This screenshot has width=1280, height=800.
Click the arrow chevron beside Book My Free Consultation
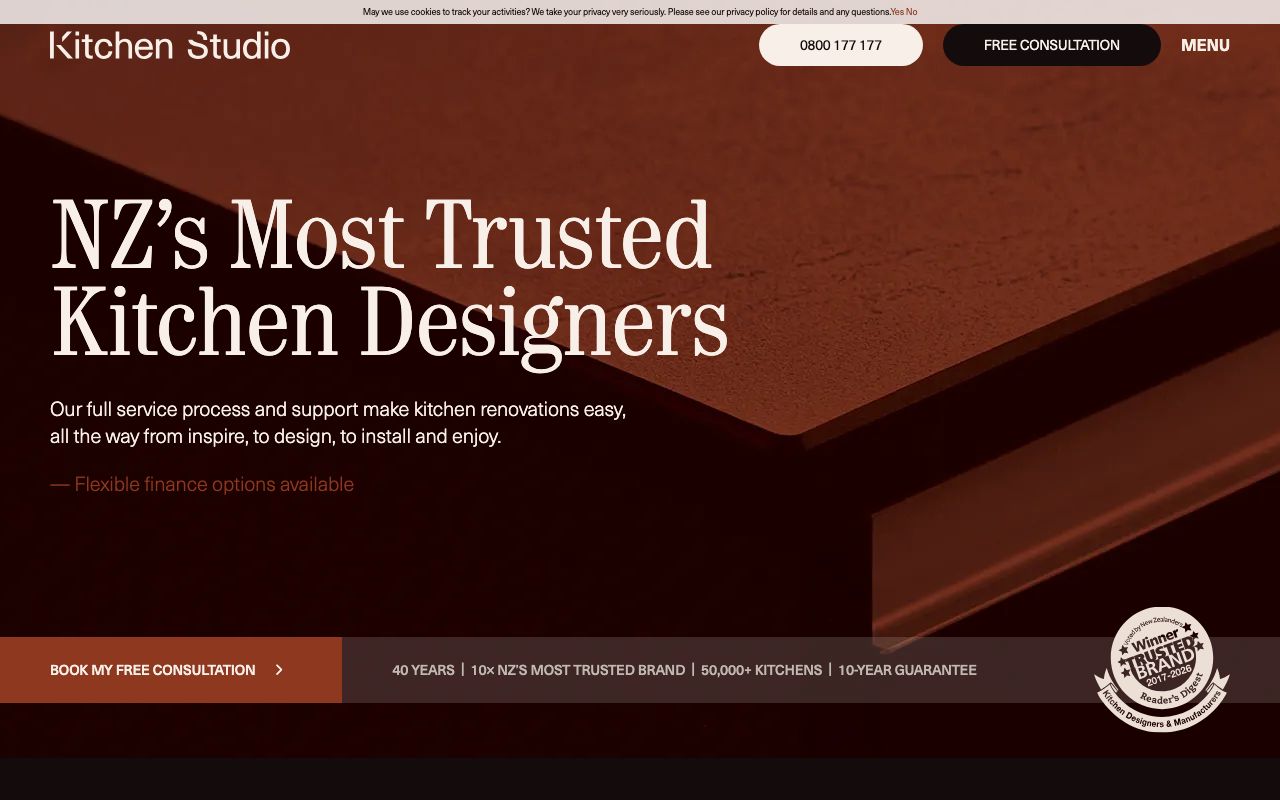279,670
